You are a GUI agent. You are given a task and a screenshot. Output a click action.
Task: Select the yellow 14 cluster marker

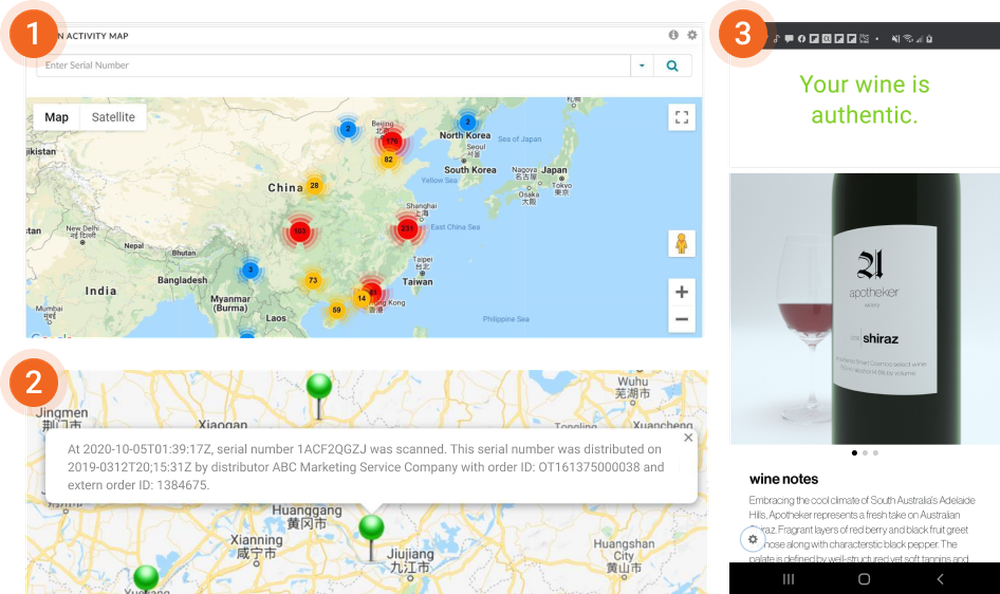pos(362,298)
